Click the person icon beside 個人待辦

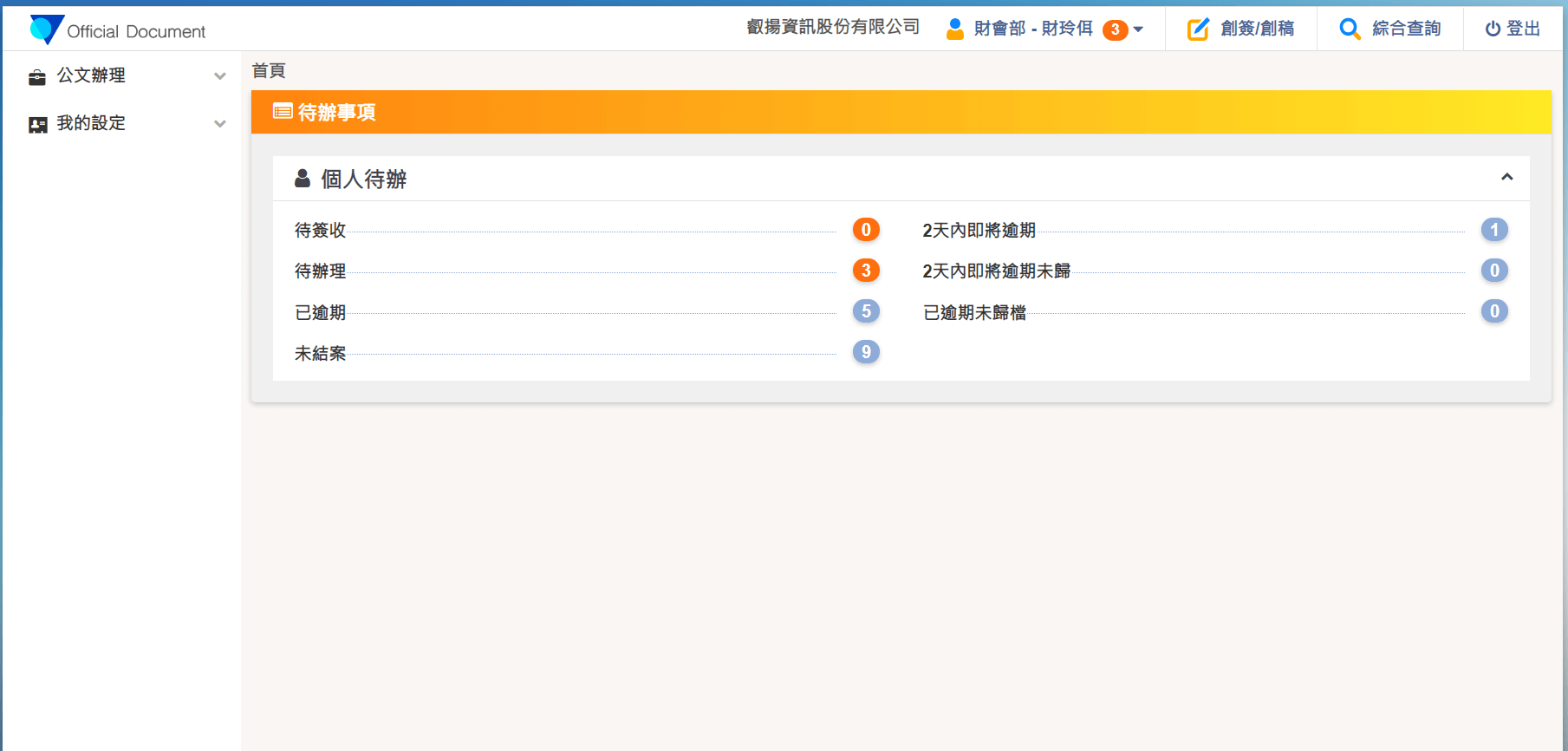[303, 179]
